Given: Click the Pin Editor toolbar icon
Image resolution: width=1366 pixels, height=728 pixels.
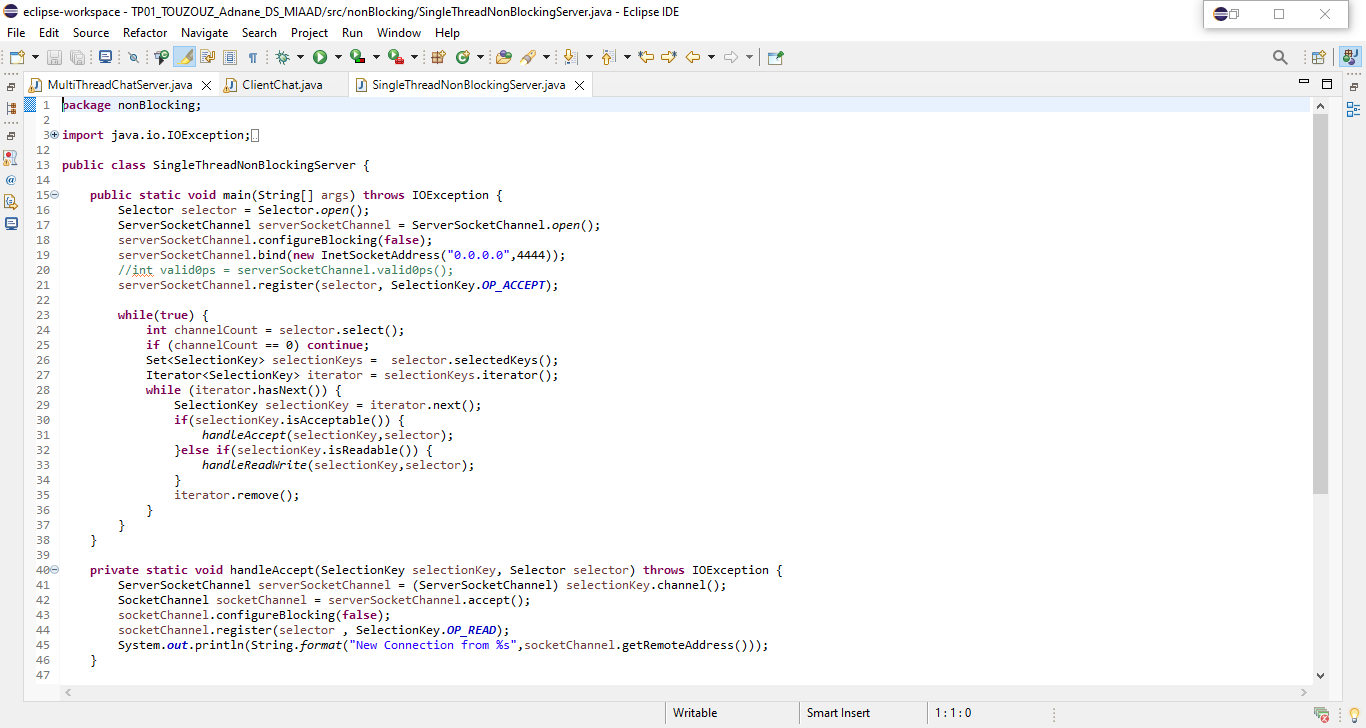Looking at the screenshot, I should (775, 57).
